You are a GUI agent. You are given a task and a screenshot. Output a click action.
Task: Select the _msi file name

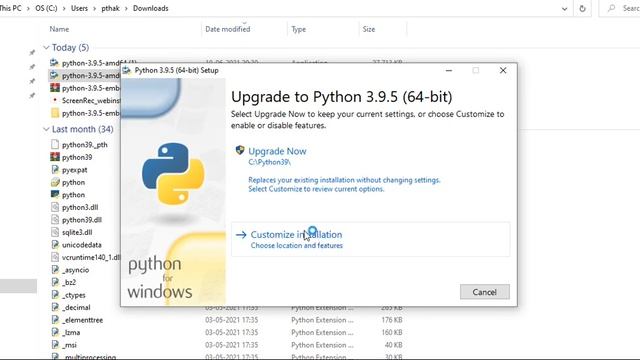click(69, 345)
